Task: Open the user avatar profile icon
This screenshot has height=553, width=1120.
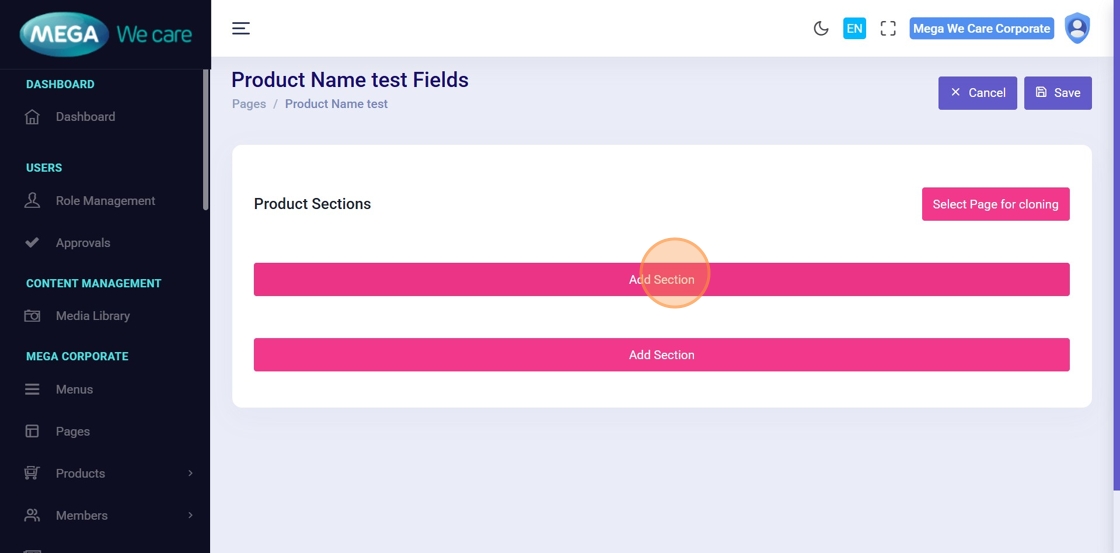Action: (1077, 28)
